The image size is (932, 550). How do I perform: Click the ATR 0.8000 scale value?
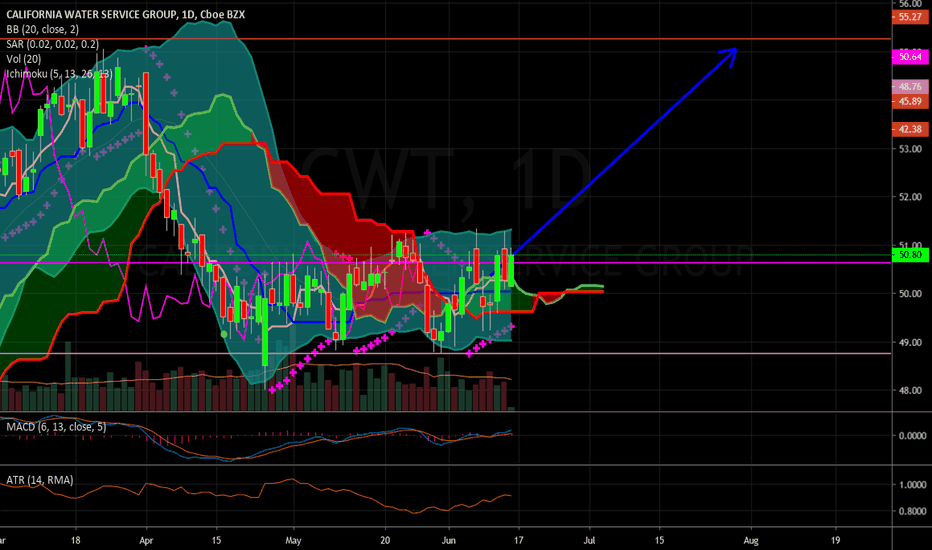tap(912, 511)
